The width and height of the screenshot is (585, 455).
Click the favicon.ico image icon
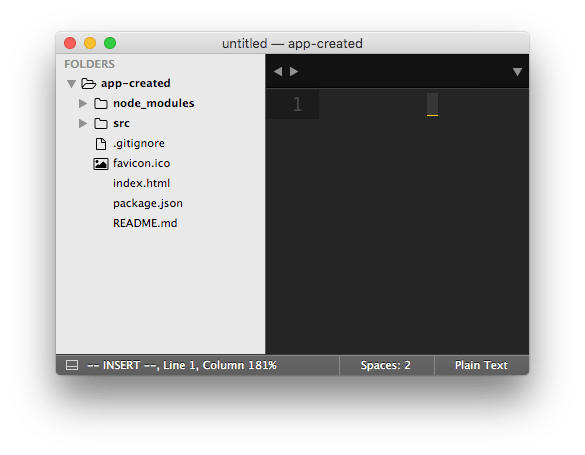click(x=101, y=164)
